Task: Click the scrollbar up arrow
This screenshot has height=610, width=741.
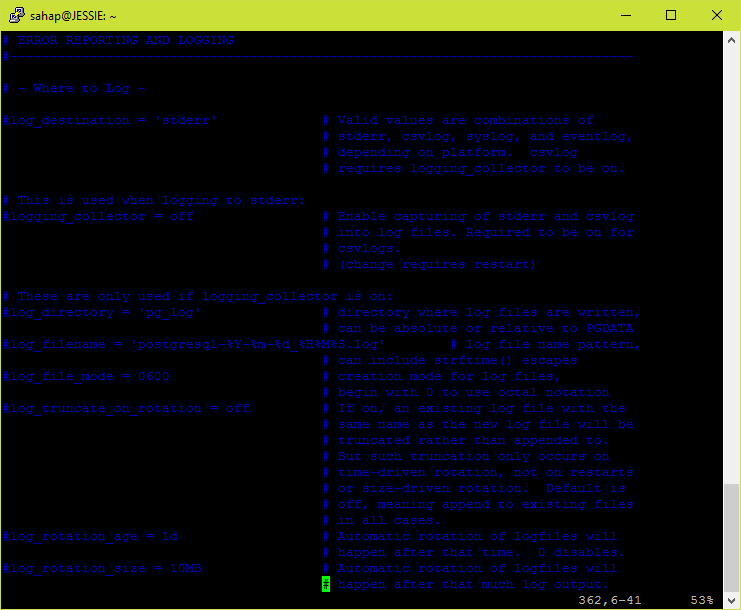Action: (731, 40)
